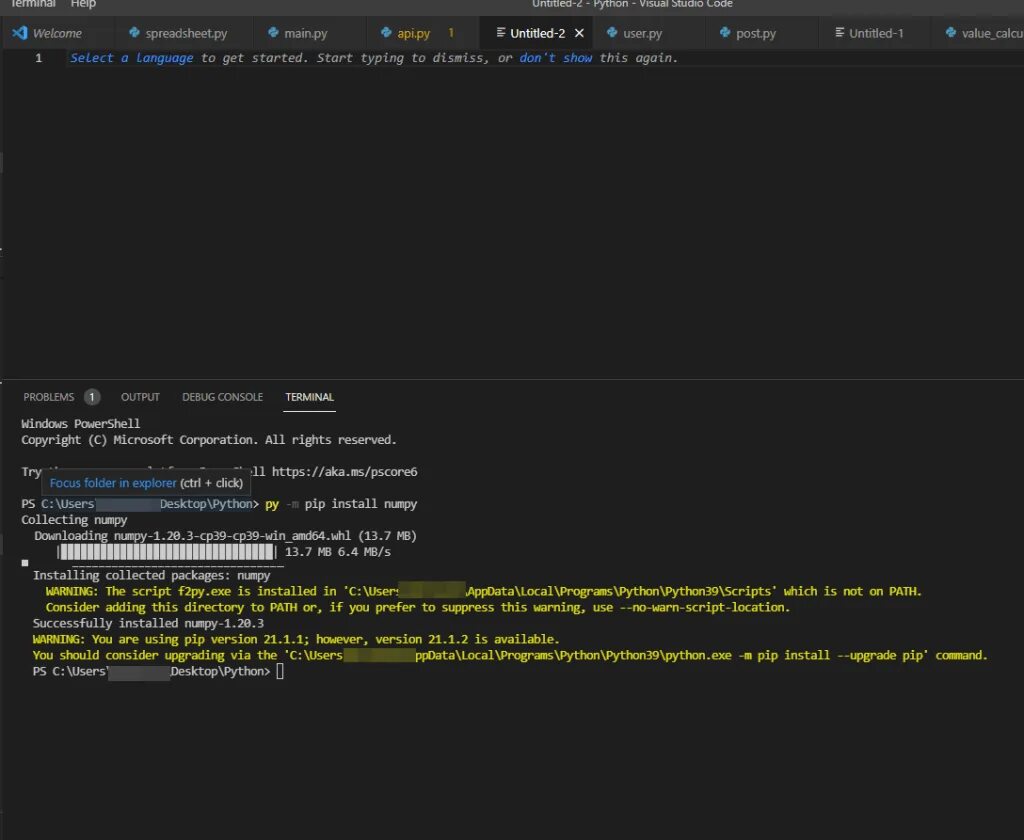Click the VS Code logo icon on Welcome tab
The height and width of the screenshot is (840, 1024).
point(20,33)
